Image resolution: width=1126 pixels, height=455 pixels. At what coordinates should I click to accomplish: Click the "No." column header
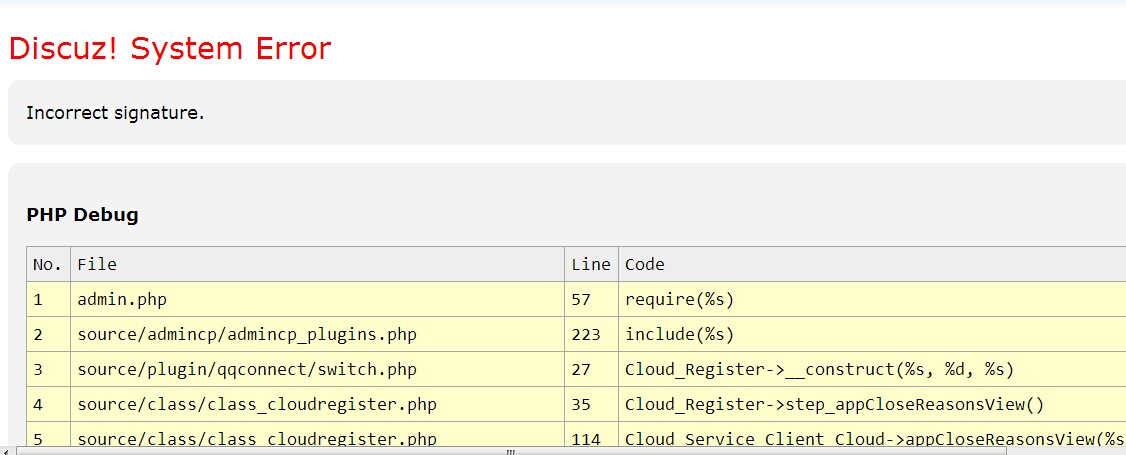pos(47,264)
